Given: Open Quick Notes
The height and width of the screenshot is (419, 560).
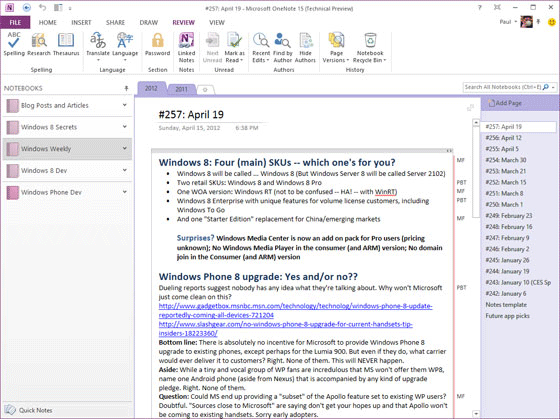Looking at the screenshot, I should [29, 410].
